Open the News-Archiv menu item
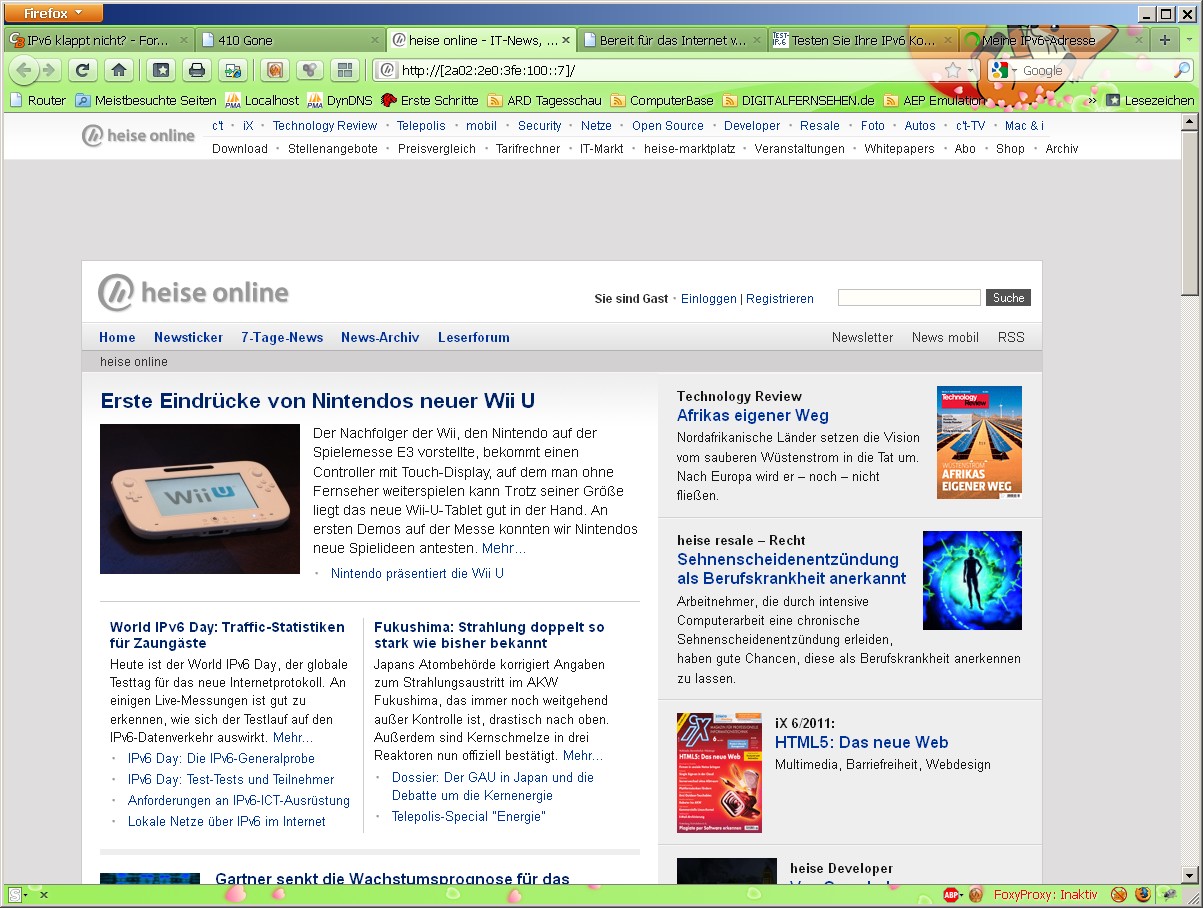The width and height of the screenshot is (1203, 908). tap(380, 337)
